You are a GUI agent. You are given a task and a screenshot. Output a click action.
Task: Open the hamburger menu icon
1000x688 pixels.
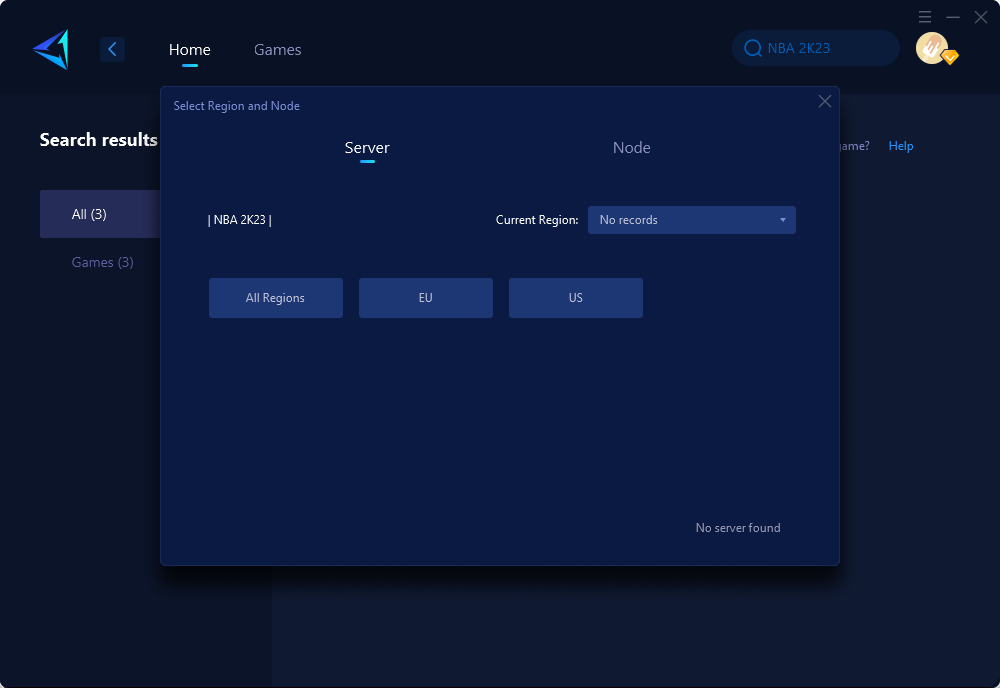925,17
